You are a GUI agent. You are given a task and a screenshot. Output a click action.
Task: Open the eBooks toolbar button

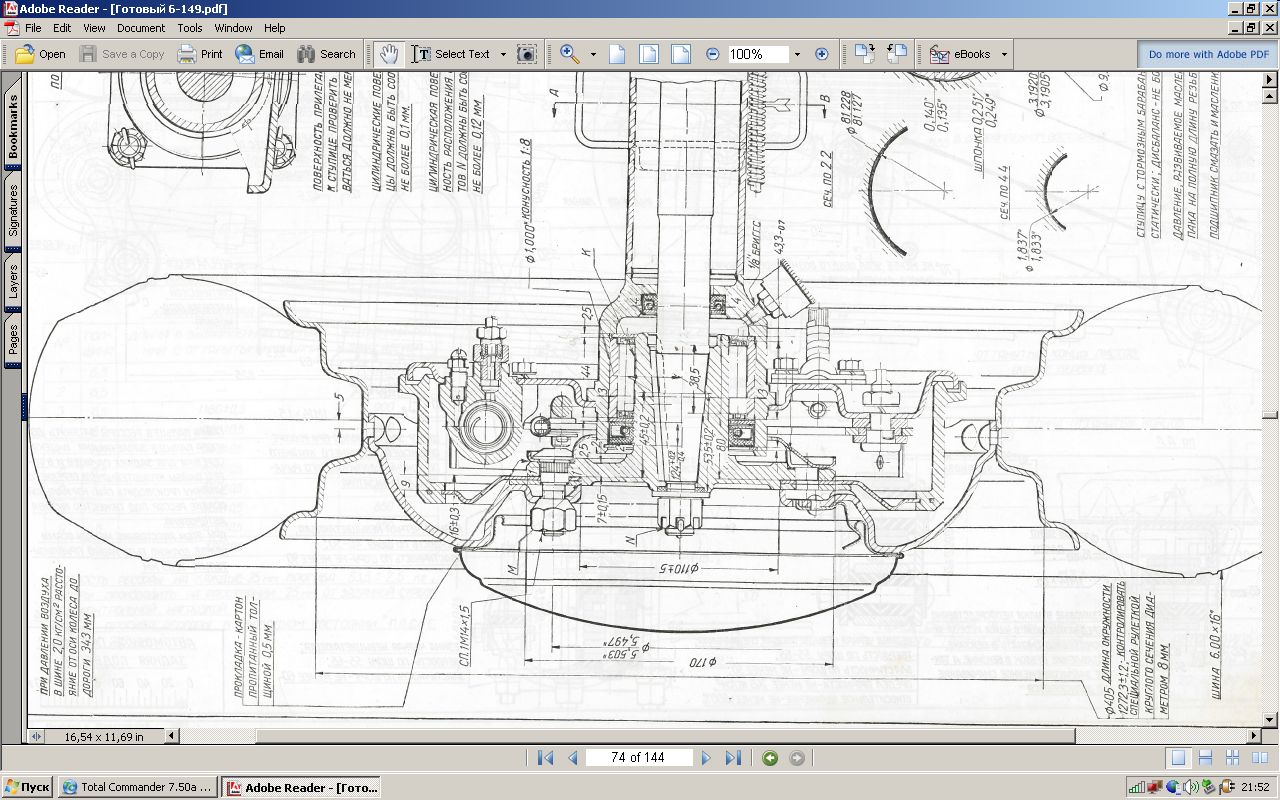[960, 54]
